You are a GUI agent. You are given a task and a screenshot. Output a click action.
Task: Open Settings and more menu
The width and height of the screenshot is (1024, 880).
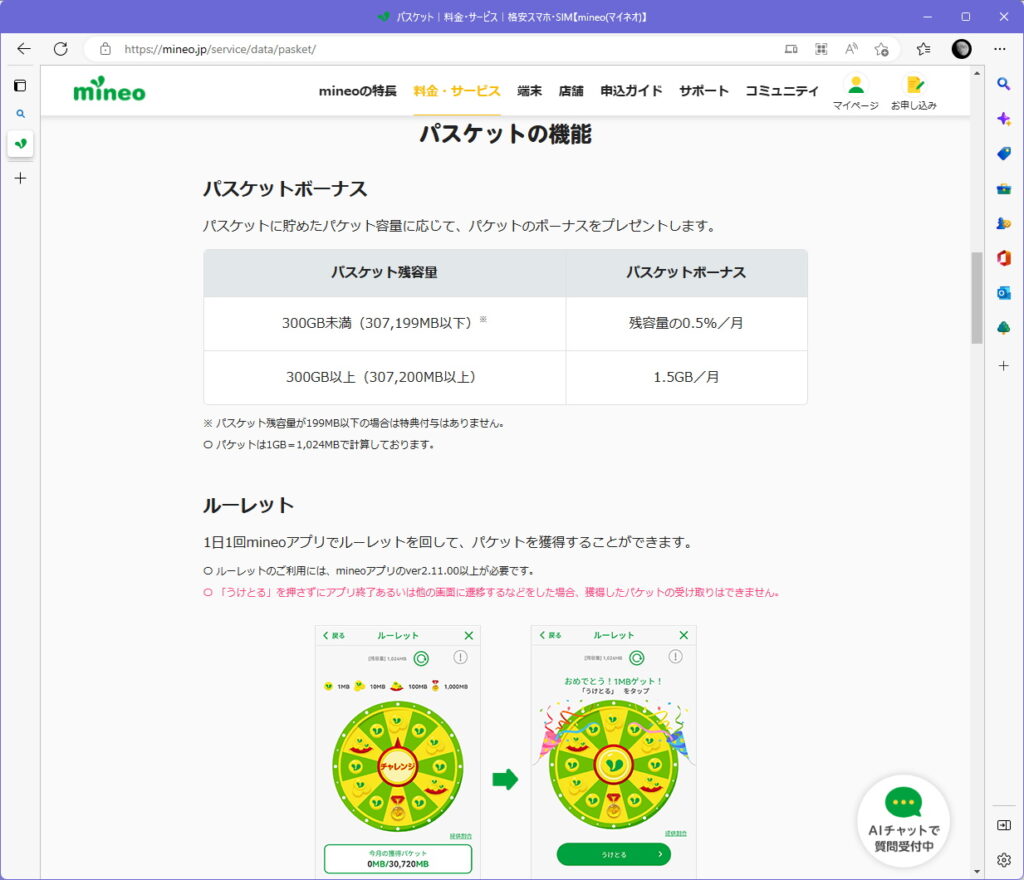[1000, 49]
